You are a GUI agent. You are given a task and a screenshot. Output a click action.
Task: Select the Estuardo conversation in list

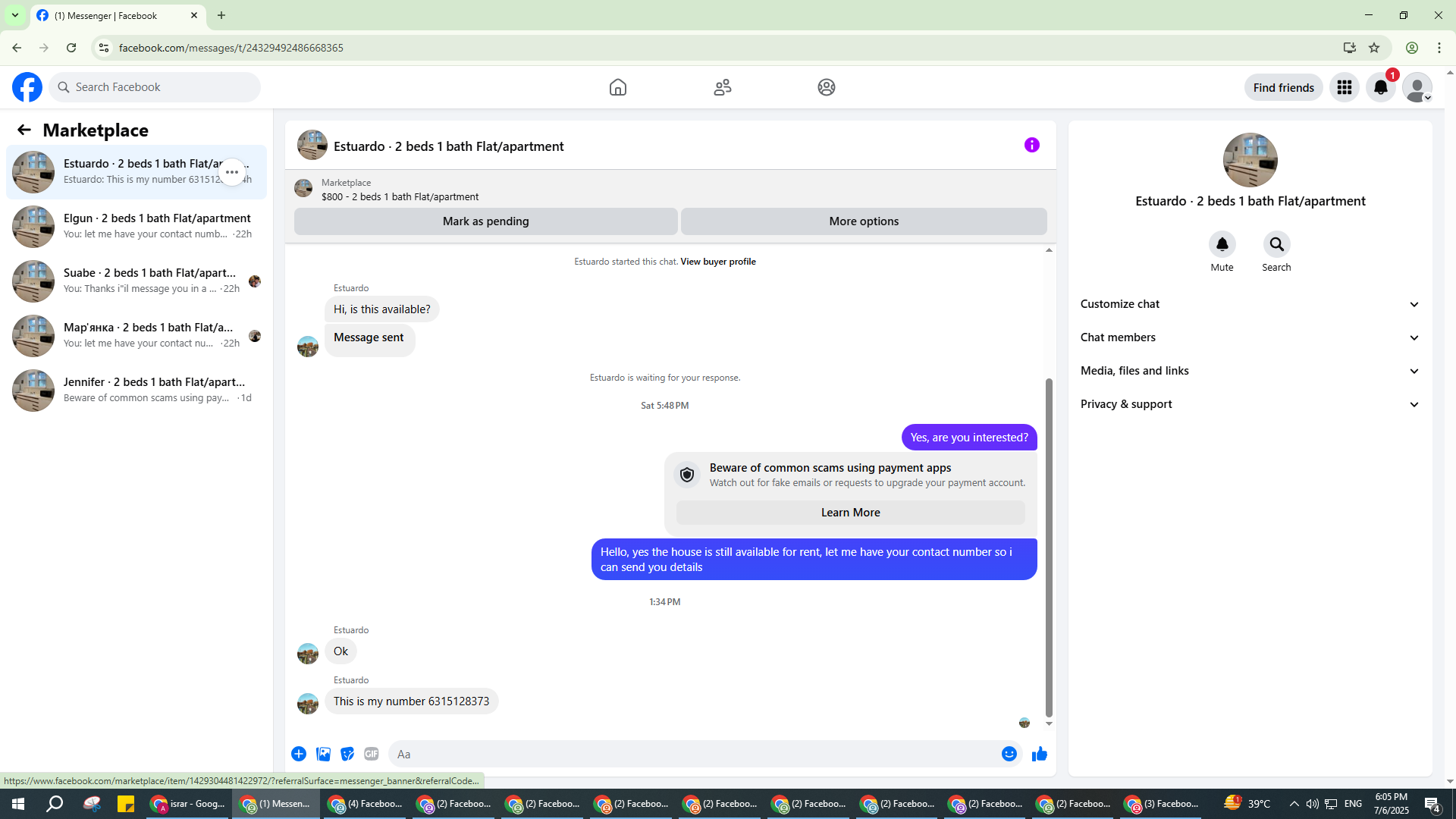coord(136,172)
